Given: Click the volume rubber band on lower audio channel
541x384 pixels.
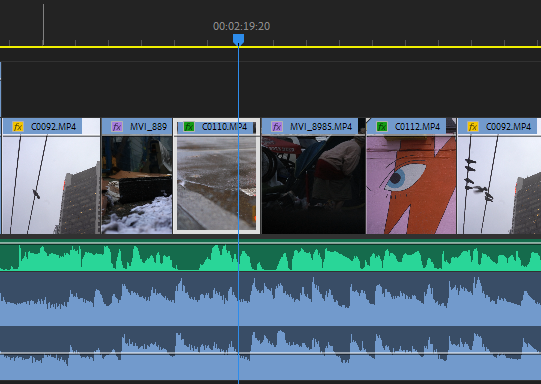Looking at the screenshot, I should (x=270, y=353).
